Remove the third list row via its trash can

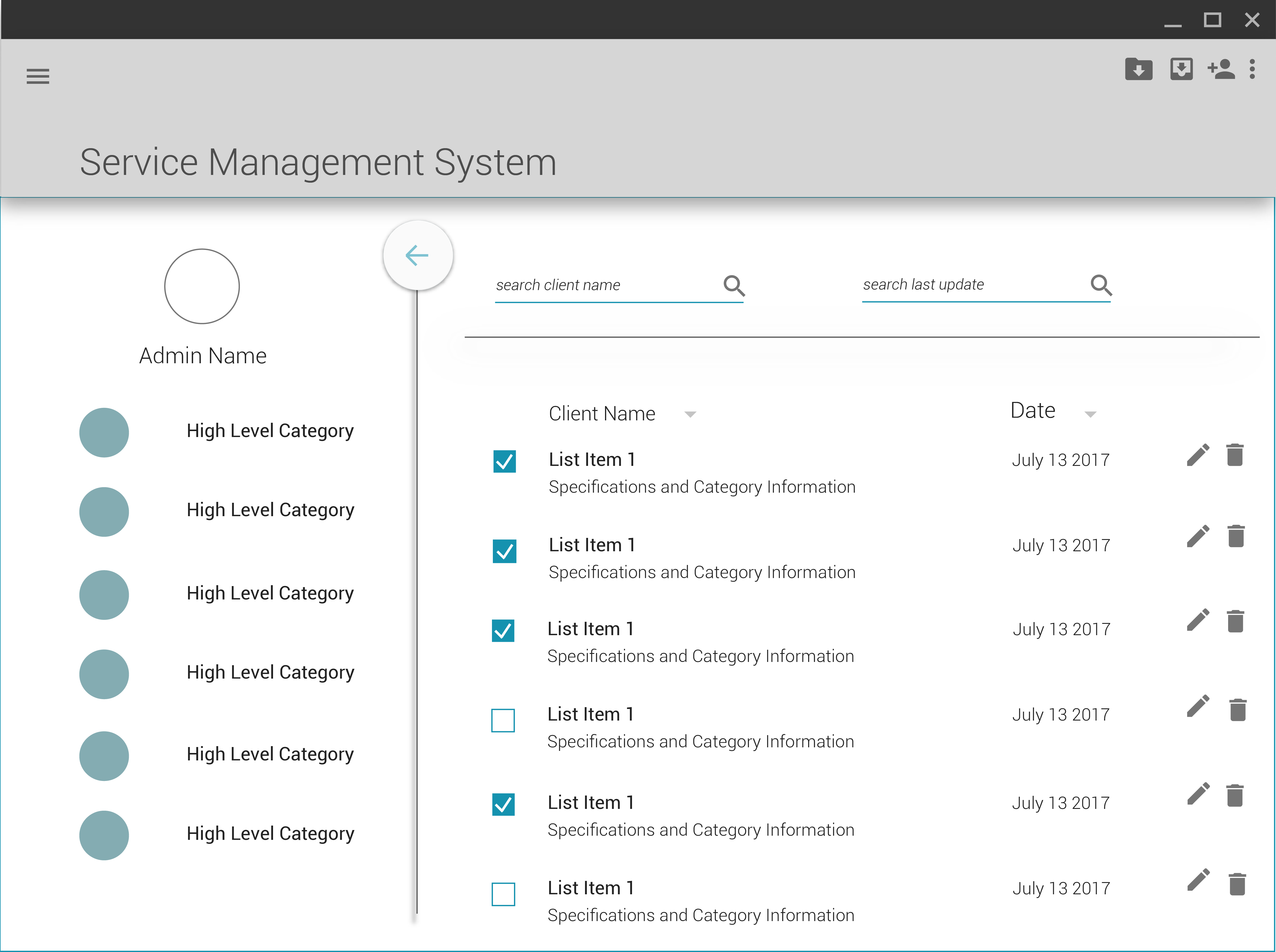pyautogui.click(x=1235, y=621)
